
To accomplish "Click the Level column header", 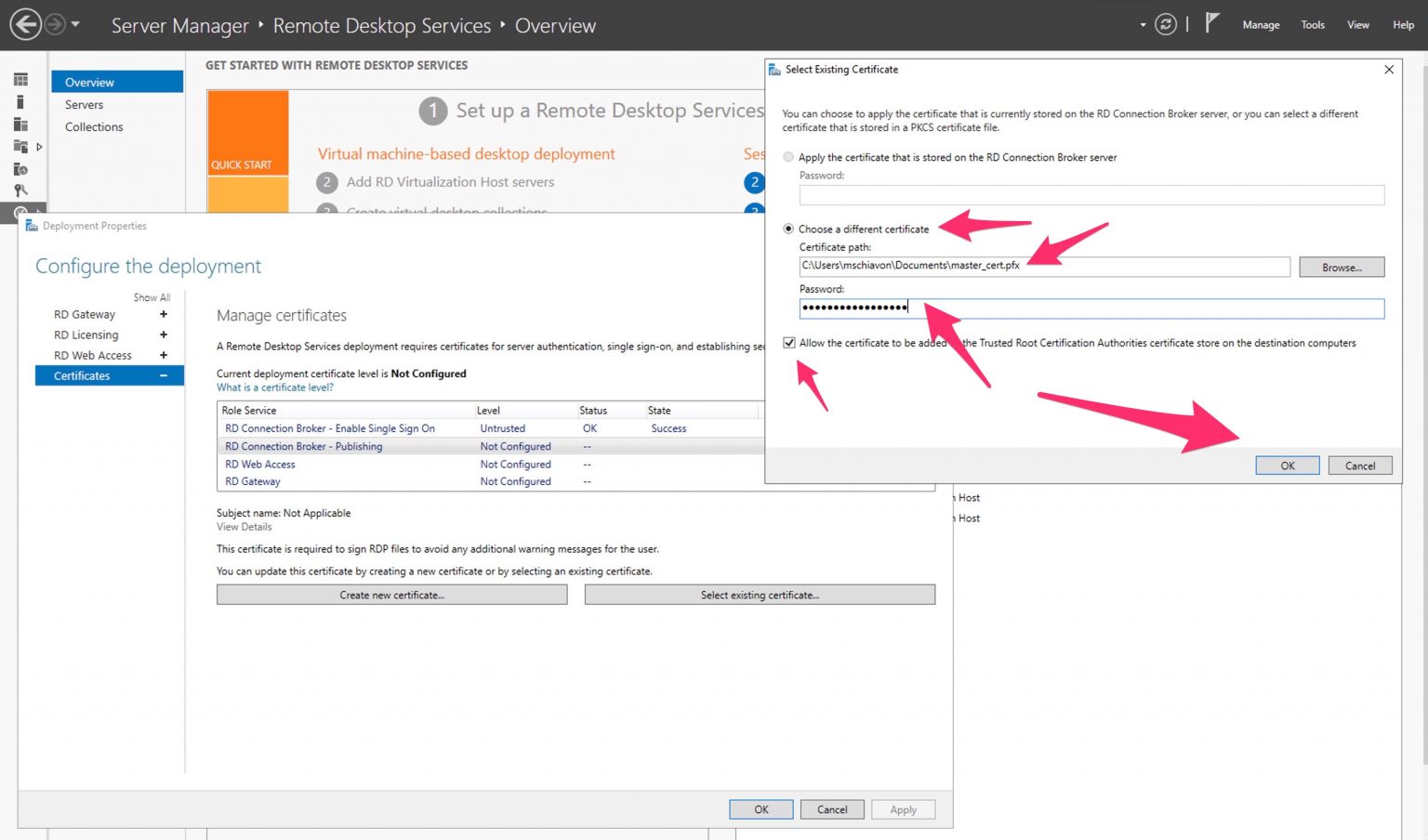I will (524, 410).
